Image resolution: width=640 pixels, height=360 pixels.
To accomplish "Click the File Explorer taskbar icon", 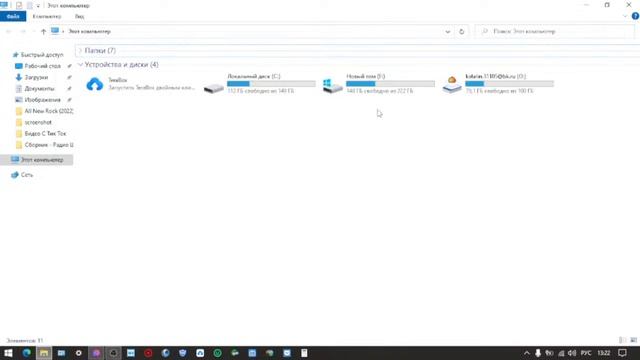I will pos(44,353).
